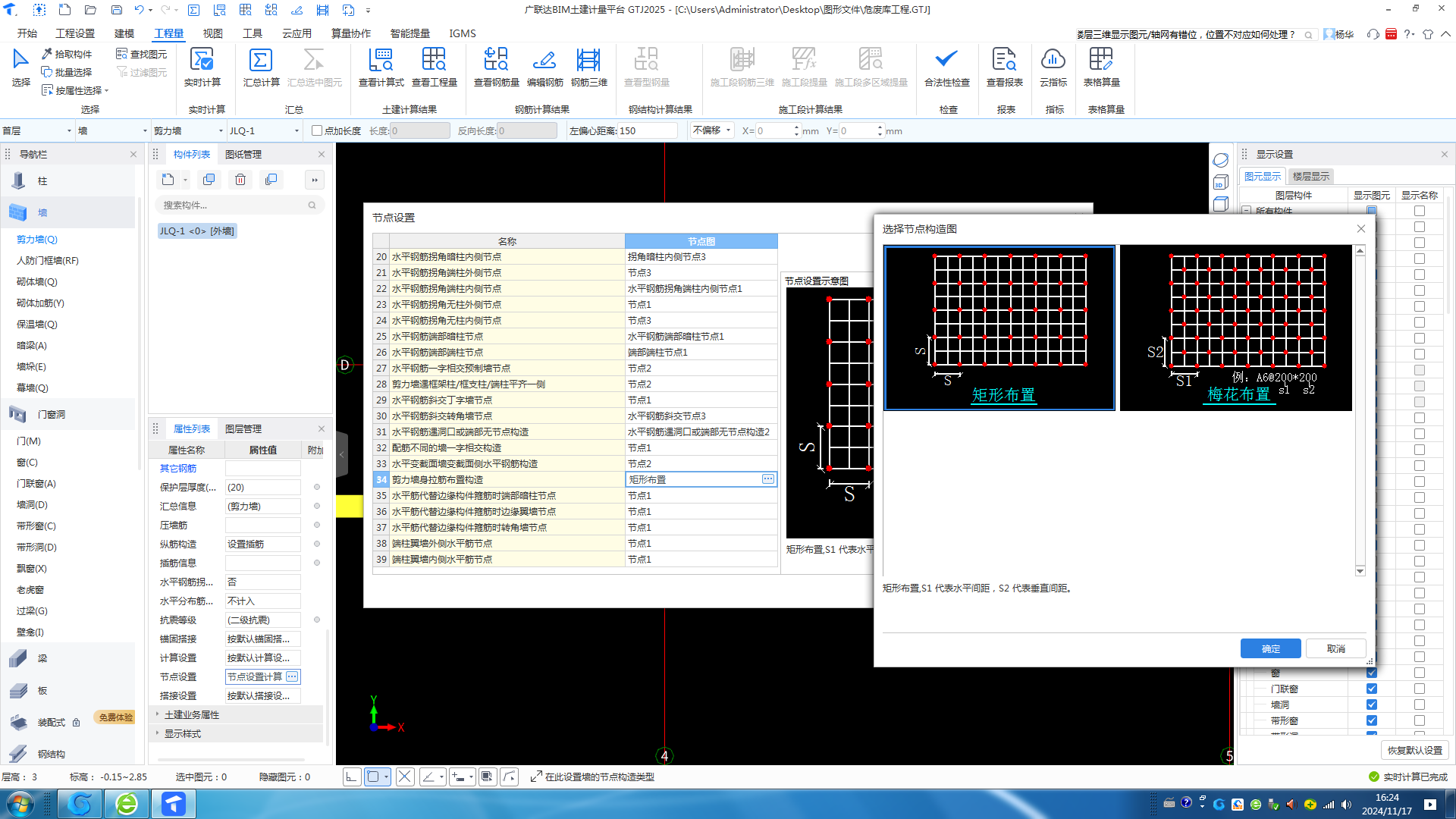Select 剪力墙(Q) in wall list
This screenshot has width=1456, height=819.
pyautogui.click(x=37, y=239)
